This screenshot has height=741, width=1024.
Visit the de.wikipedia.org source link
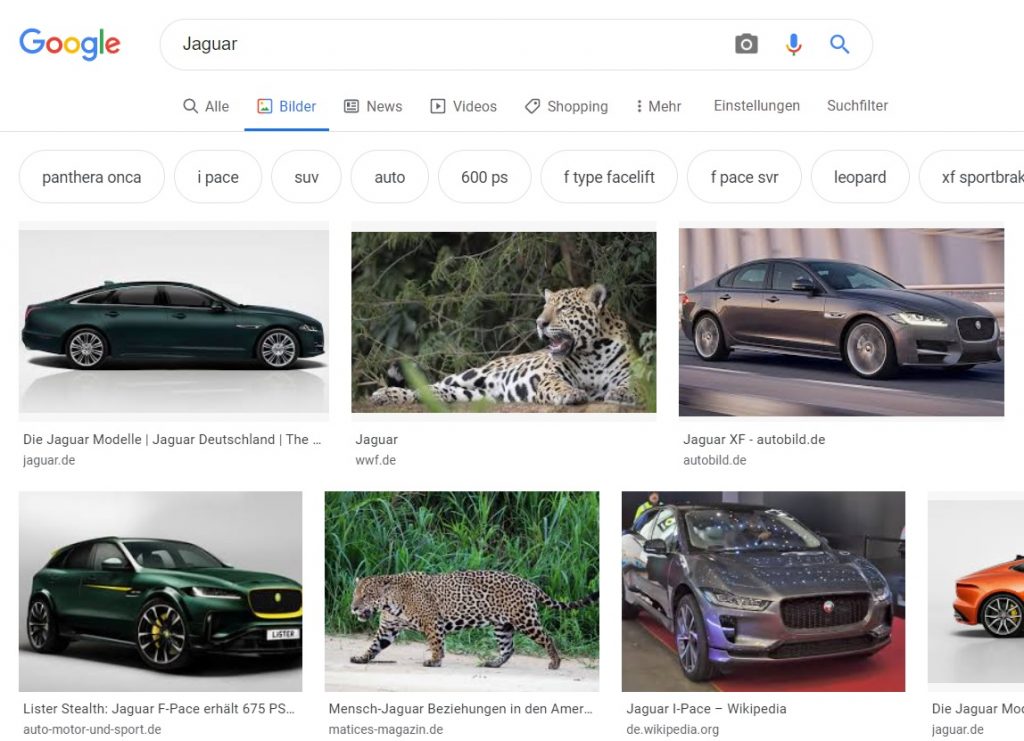point(673,729)
